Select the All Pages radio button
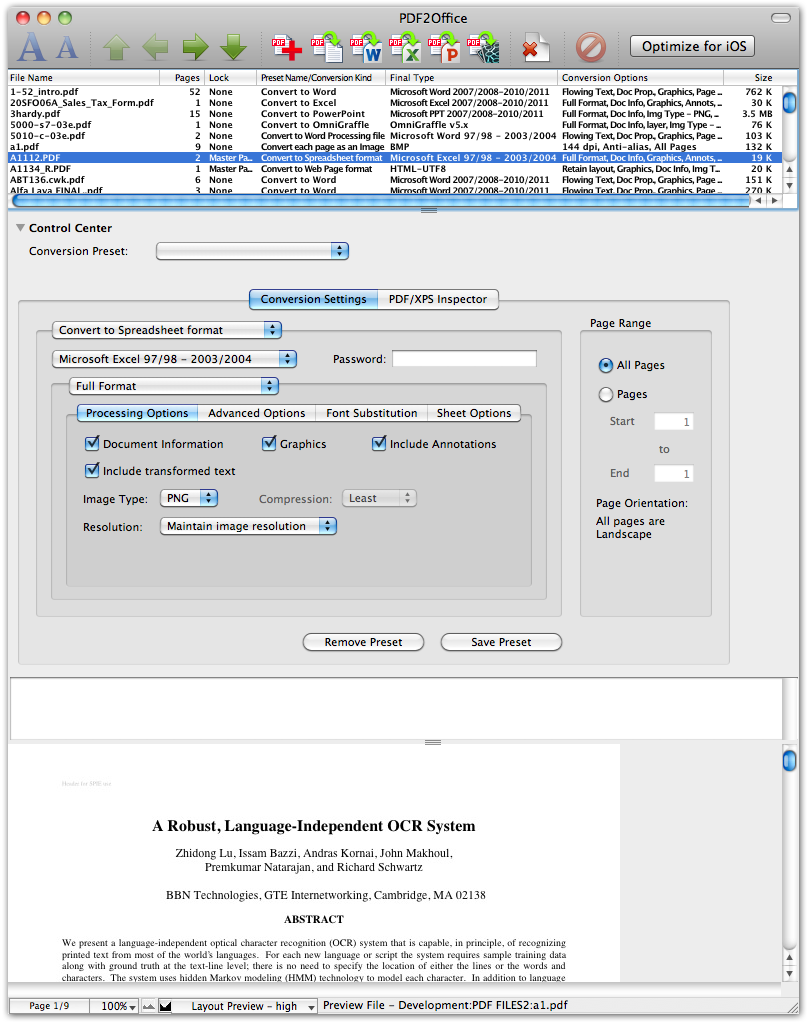This screenshot has width=810, height=1030. click(x=606, y=365)
